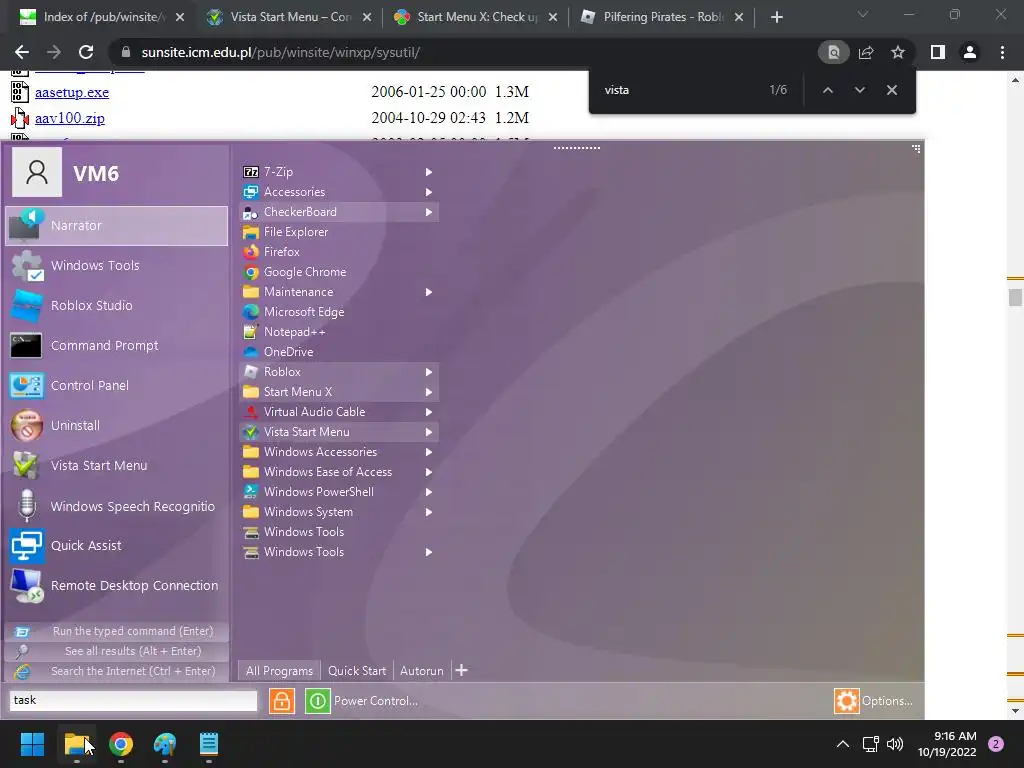The image size is (1024, 768).
Task: Open the aav100.zip download link
Action: tap(70, 118)
